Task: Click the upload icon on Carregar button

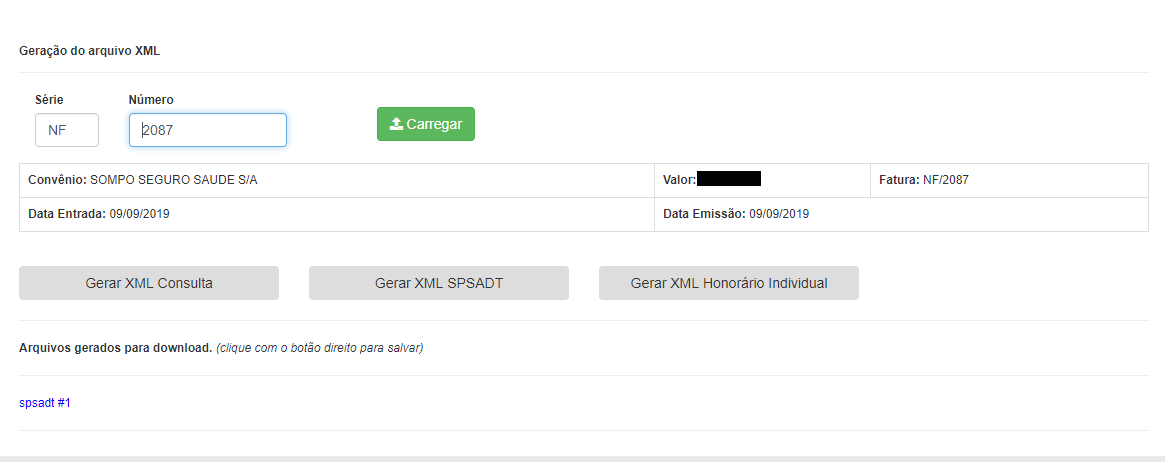Action: click(x=396, y=124)
